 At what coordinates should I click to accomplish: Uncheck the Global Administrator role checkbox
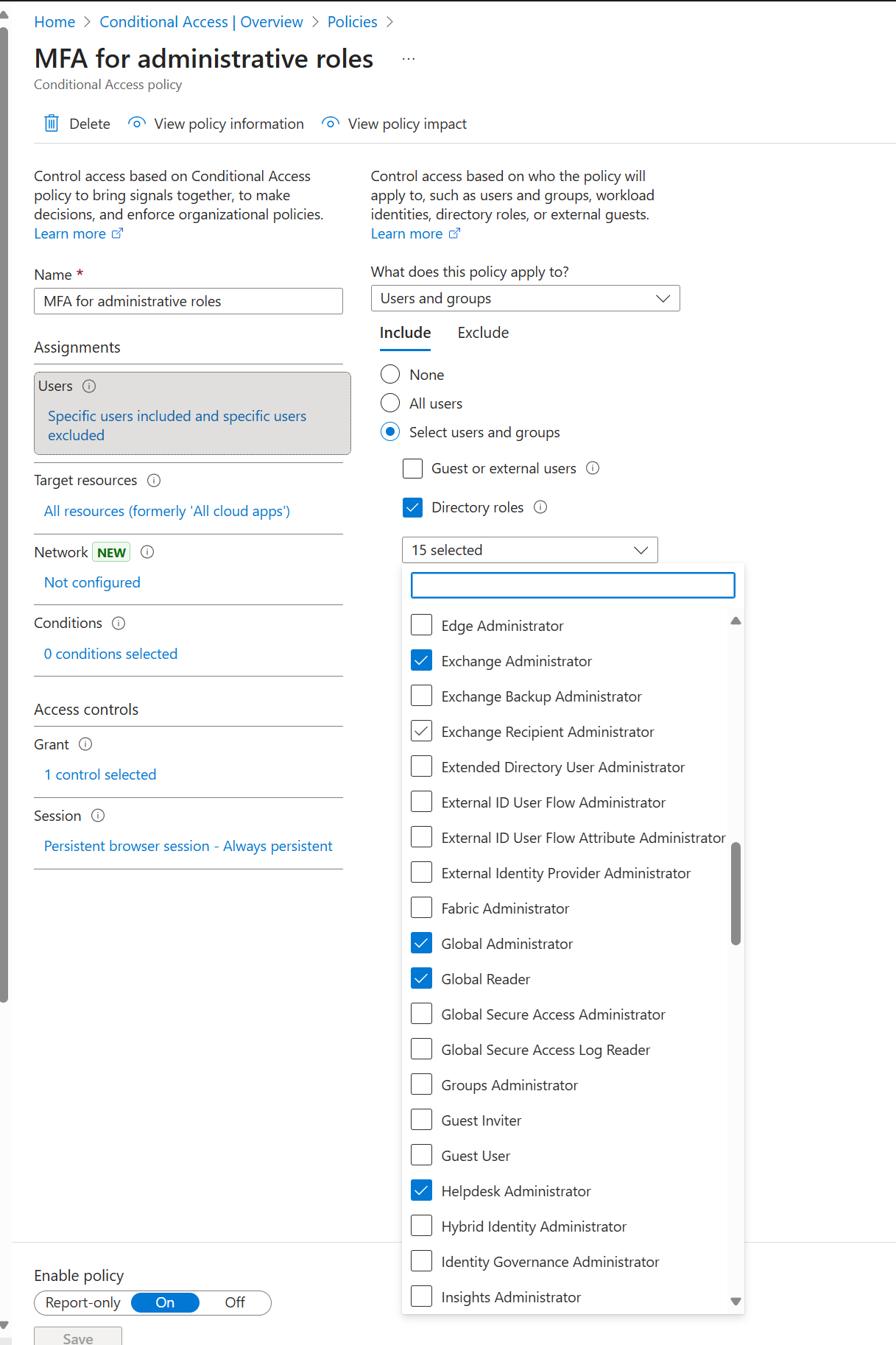(421, 943)
